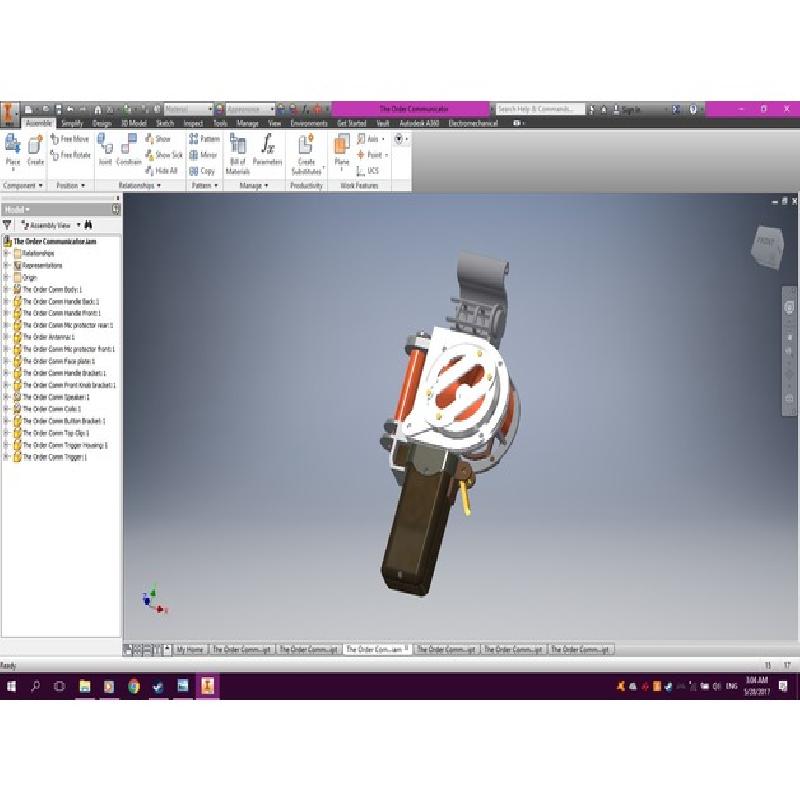The image size is (800, 800).
Task: Click in Search Help & Commands field
Action: (x=539, y=109)
